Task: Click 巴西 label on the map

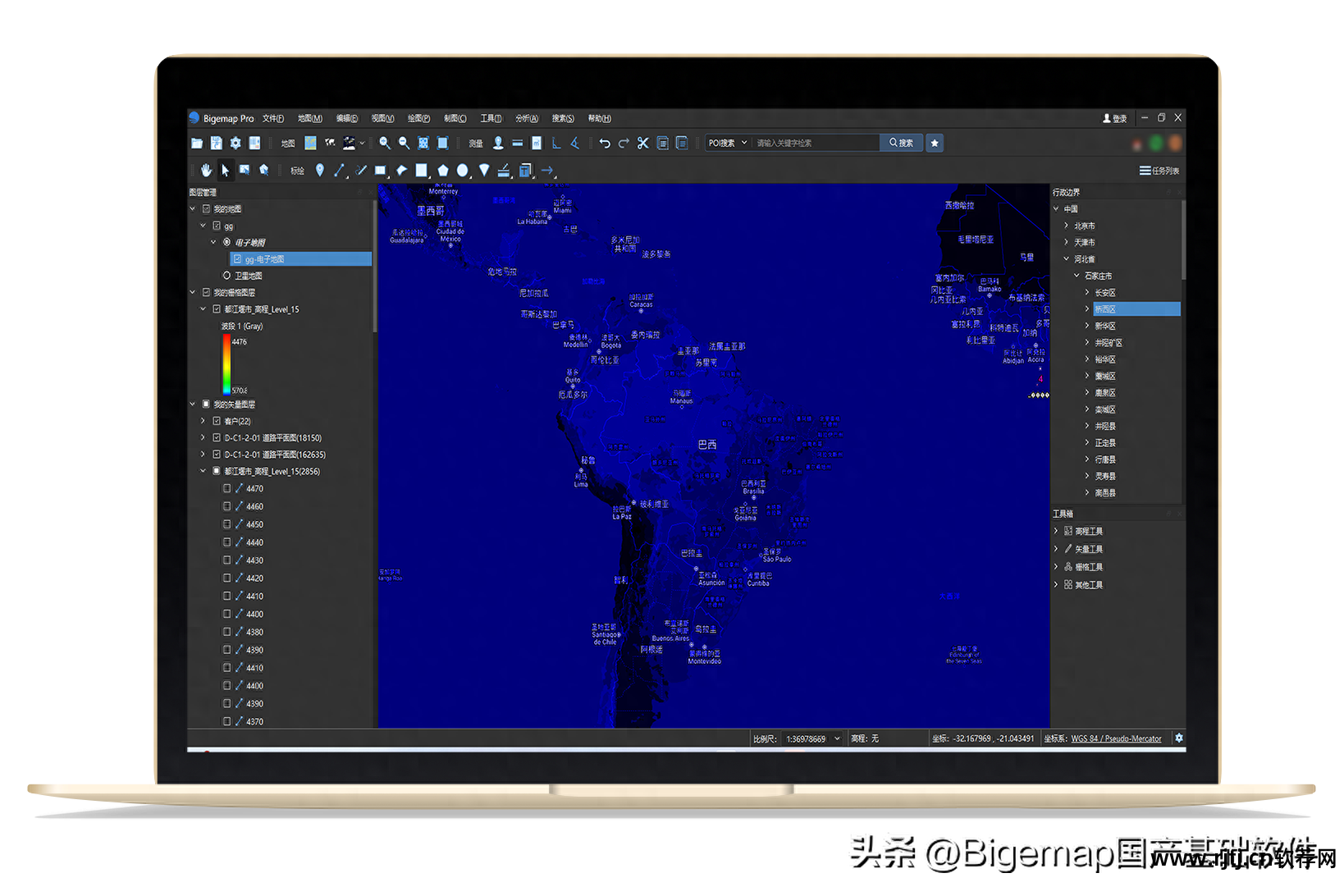Action: click(707, 444)
